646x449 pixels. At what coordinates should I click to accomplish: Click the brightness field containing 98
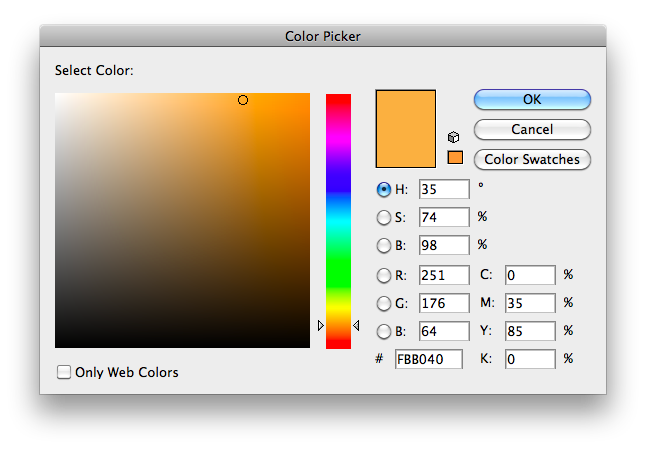point(444,245)
